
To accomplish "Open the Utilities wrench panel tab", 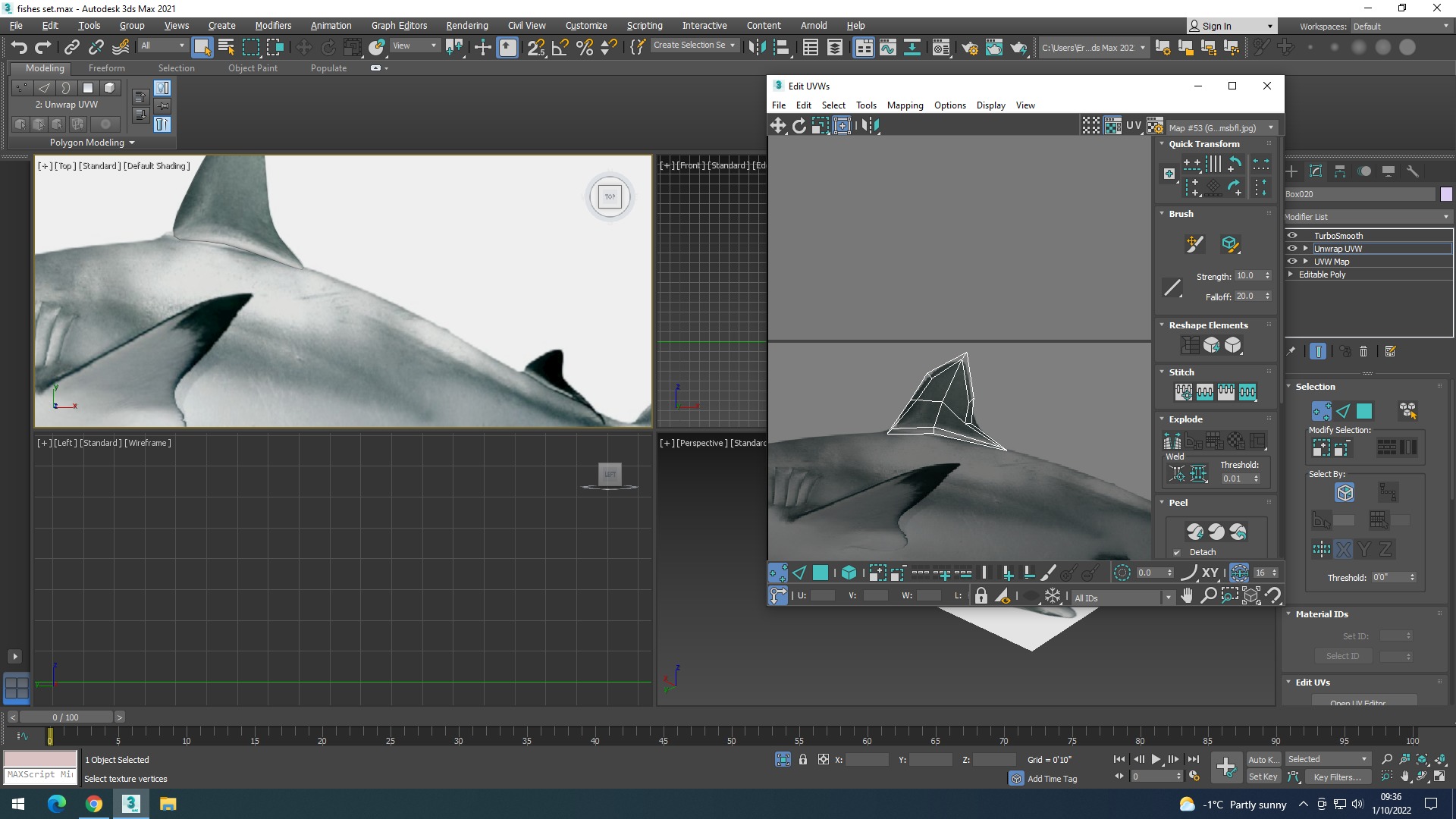I will [x=1413, y=171].
